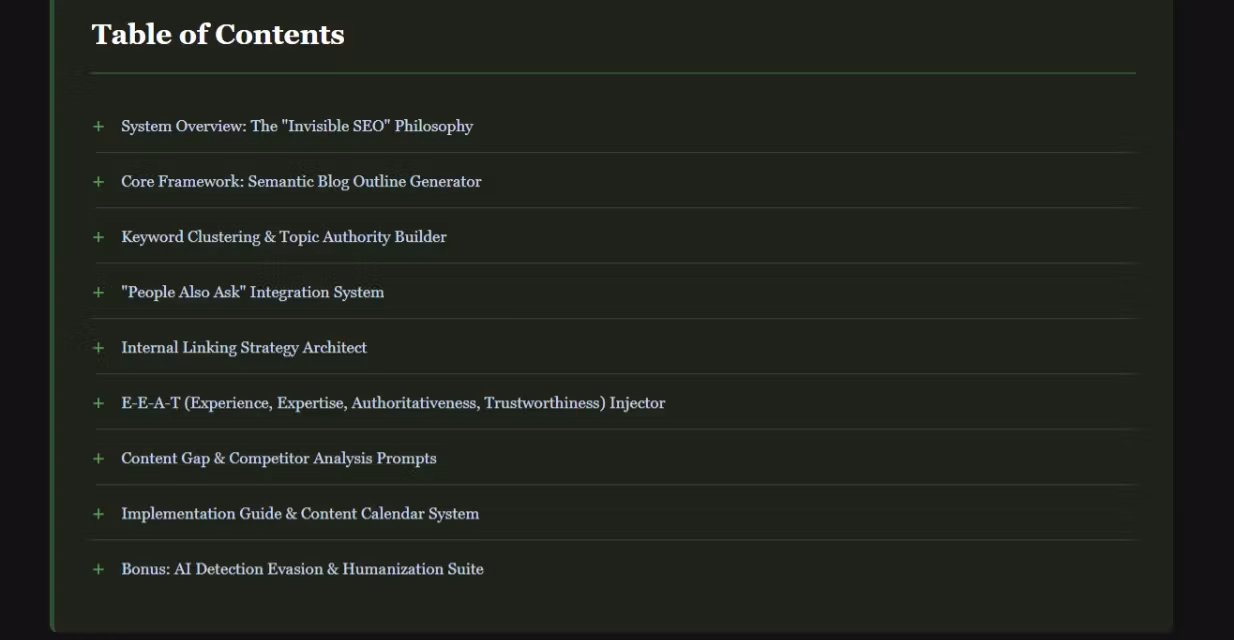Click plus icon beside Content Gap entry

(98, 459)
